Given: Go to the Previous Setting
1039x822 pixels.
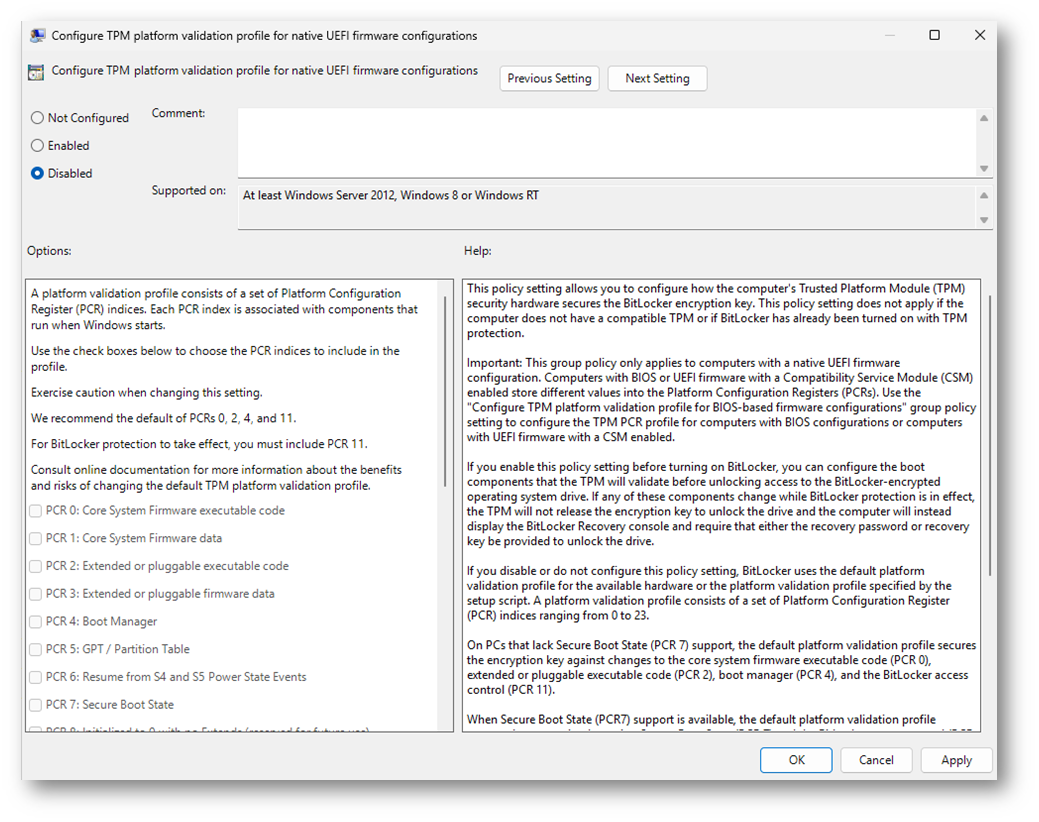Looking at the screenshot, I should (549, 79).
